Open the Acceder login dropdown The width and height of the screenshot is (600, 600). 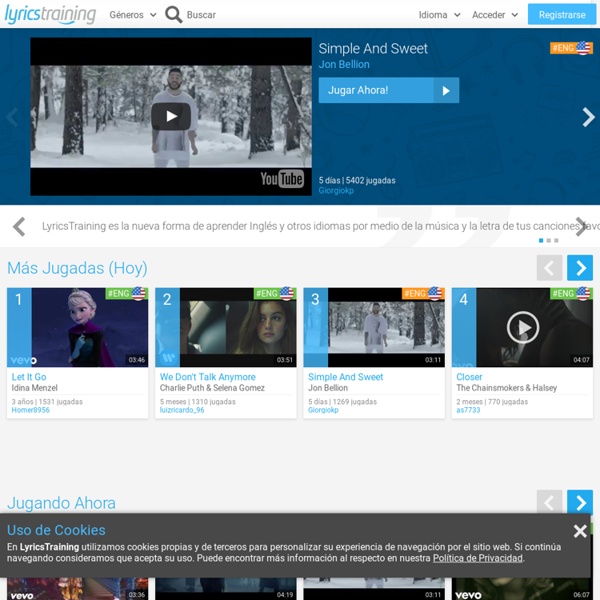(x=495, y=15)
